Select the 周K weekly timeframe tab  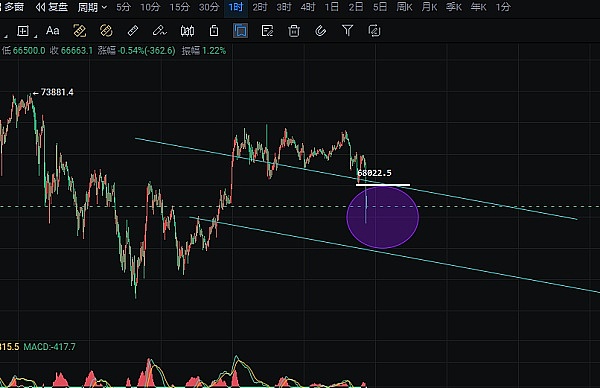(x=404, y=7)
